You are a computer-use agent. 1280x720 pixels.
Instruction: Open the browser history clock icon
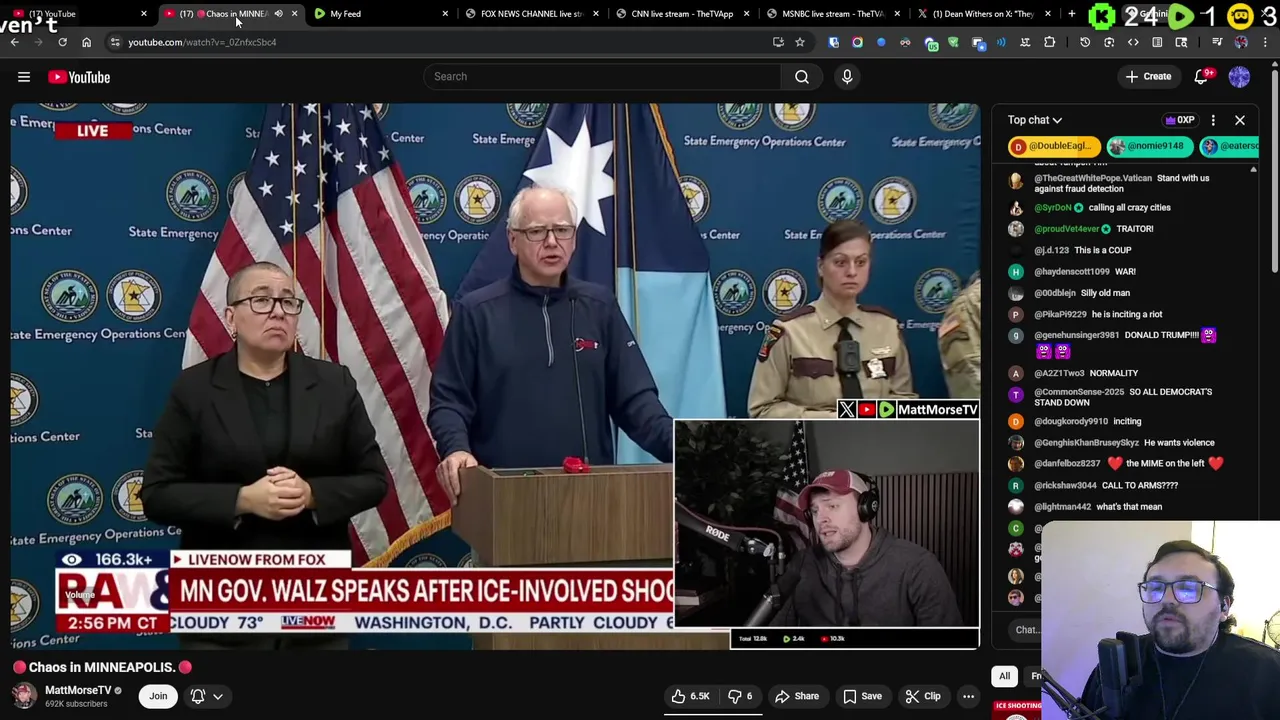(1085, 42)
